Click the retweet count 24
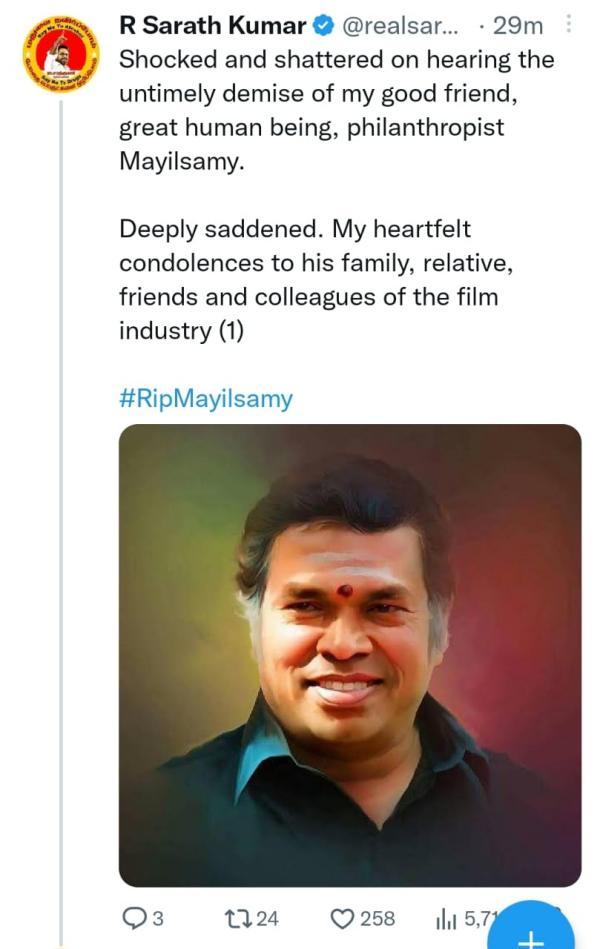This screenshot has height=949, width=600. coord(268,918)
